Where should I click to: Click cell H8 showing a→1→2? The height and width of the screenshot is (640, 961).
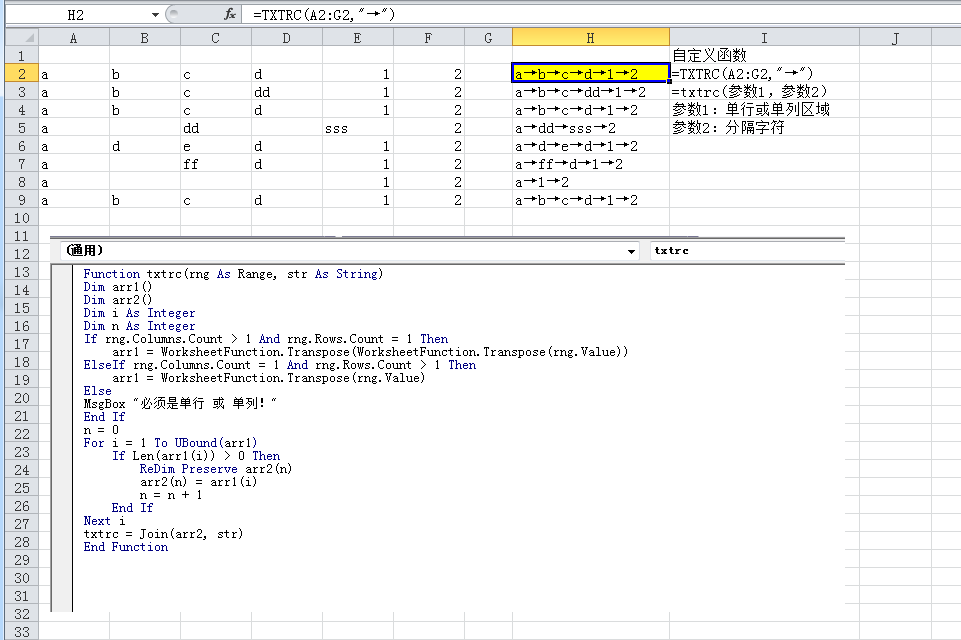pos(591,182)
